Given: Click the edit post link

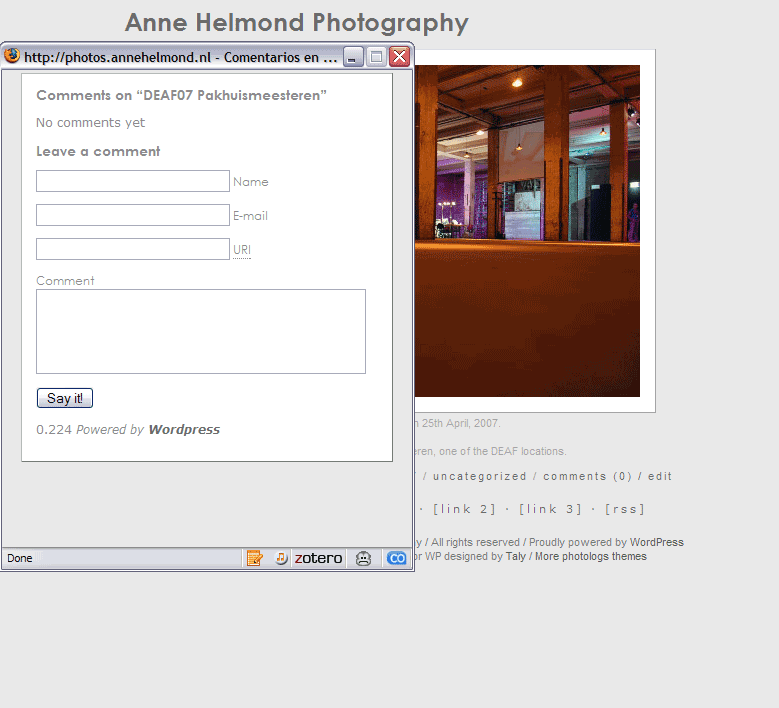Looking at the screenshot, I should pyautogui.click(x=660, y=476).
